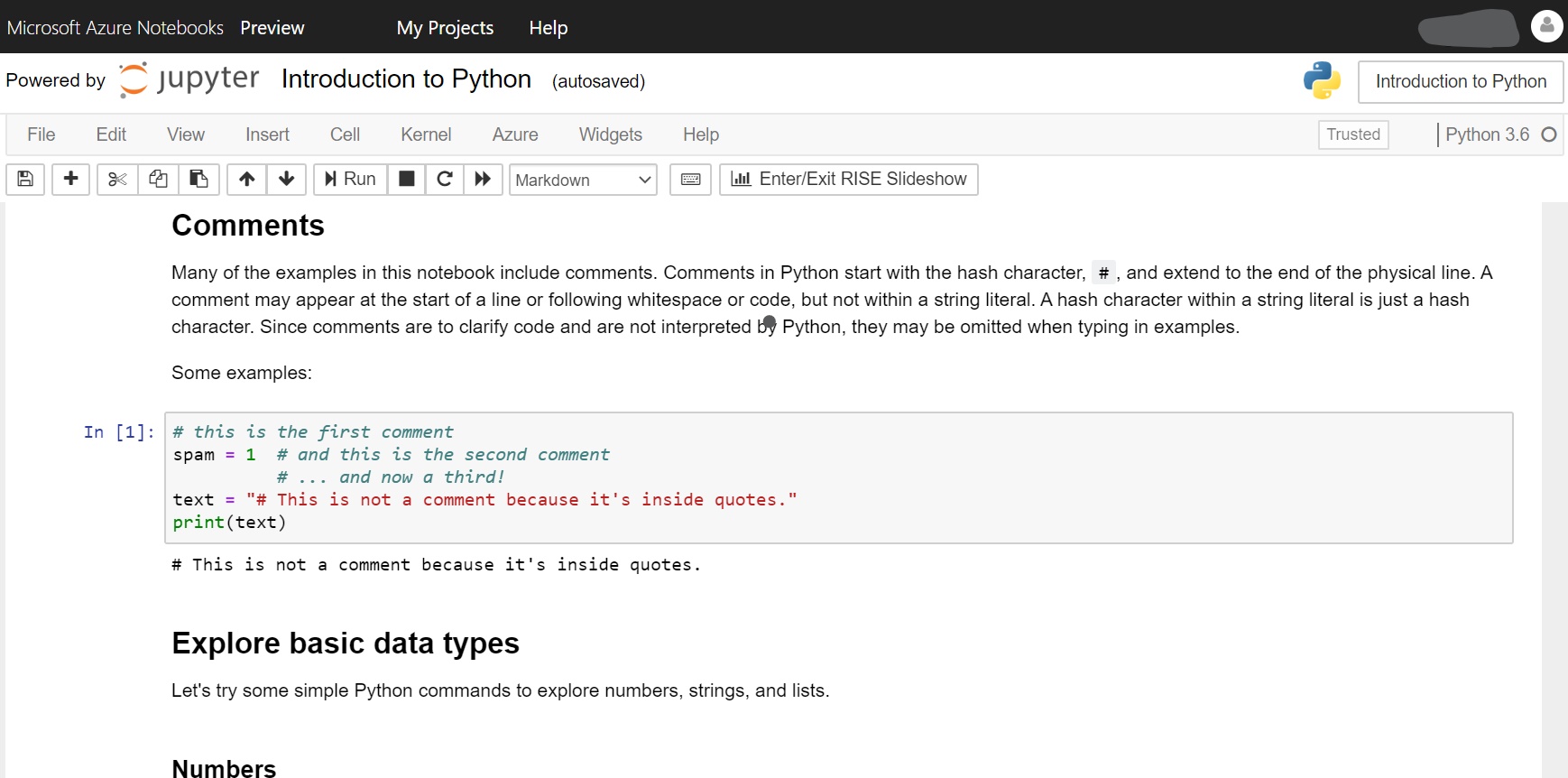Screen dimensions: 1568x778
Task: Click the Jupyter logo
Action: (x=189, y=79)
